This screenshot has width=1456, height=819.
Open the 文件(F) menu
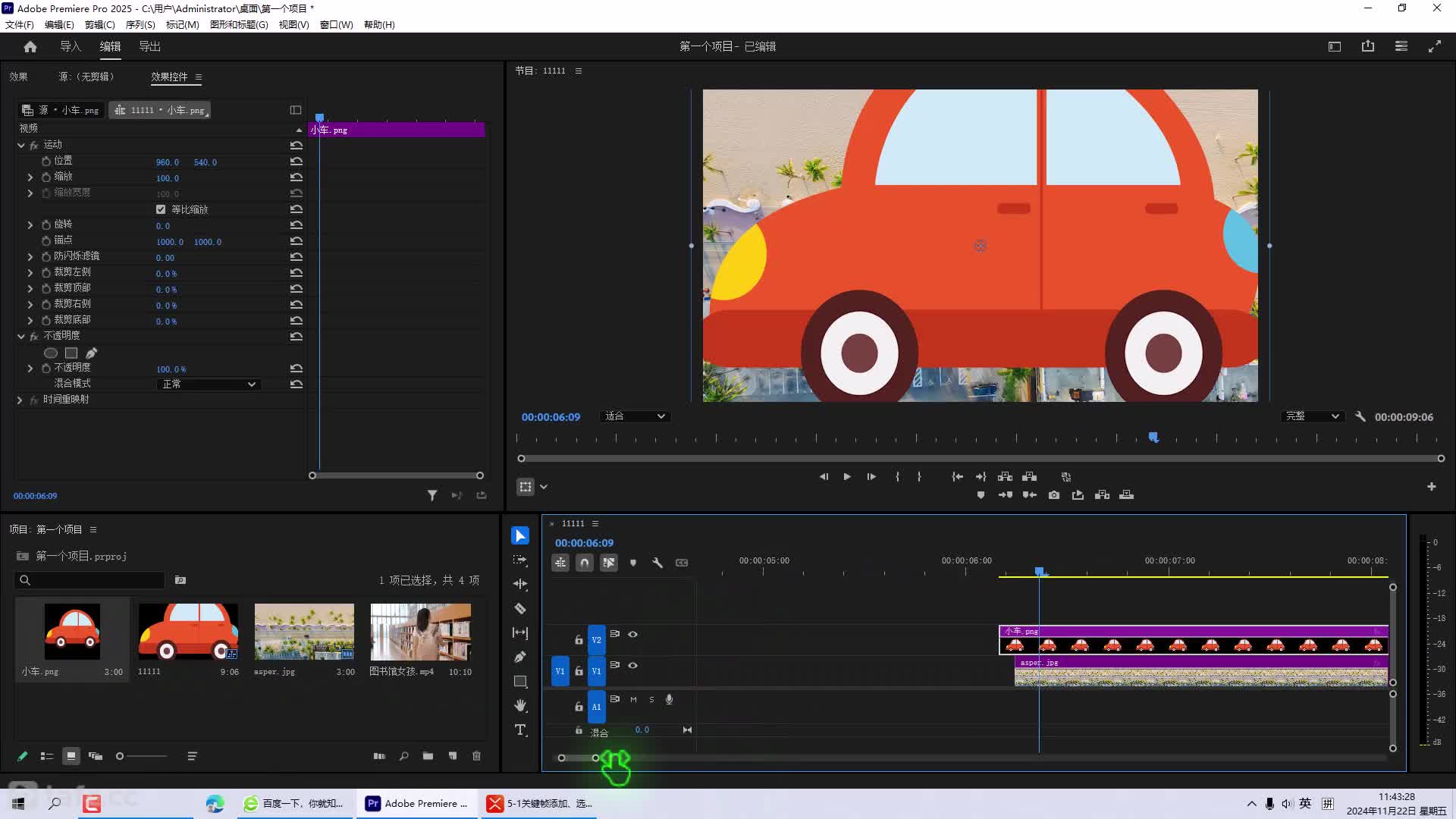click(x=19, y=25)
